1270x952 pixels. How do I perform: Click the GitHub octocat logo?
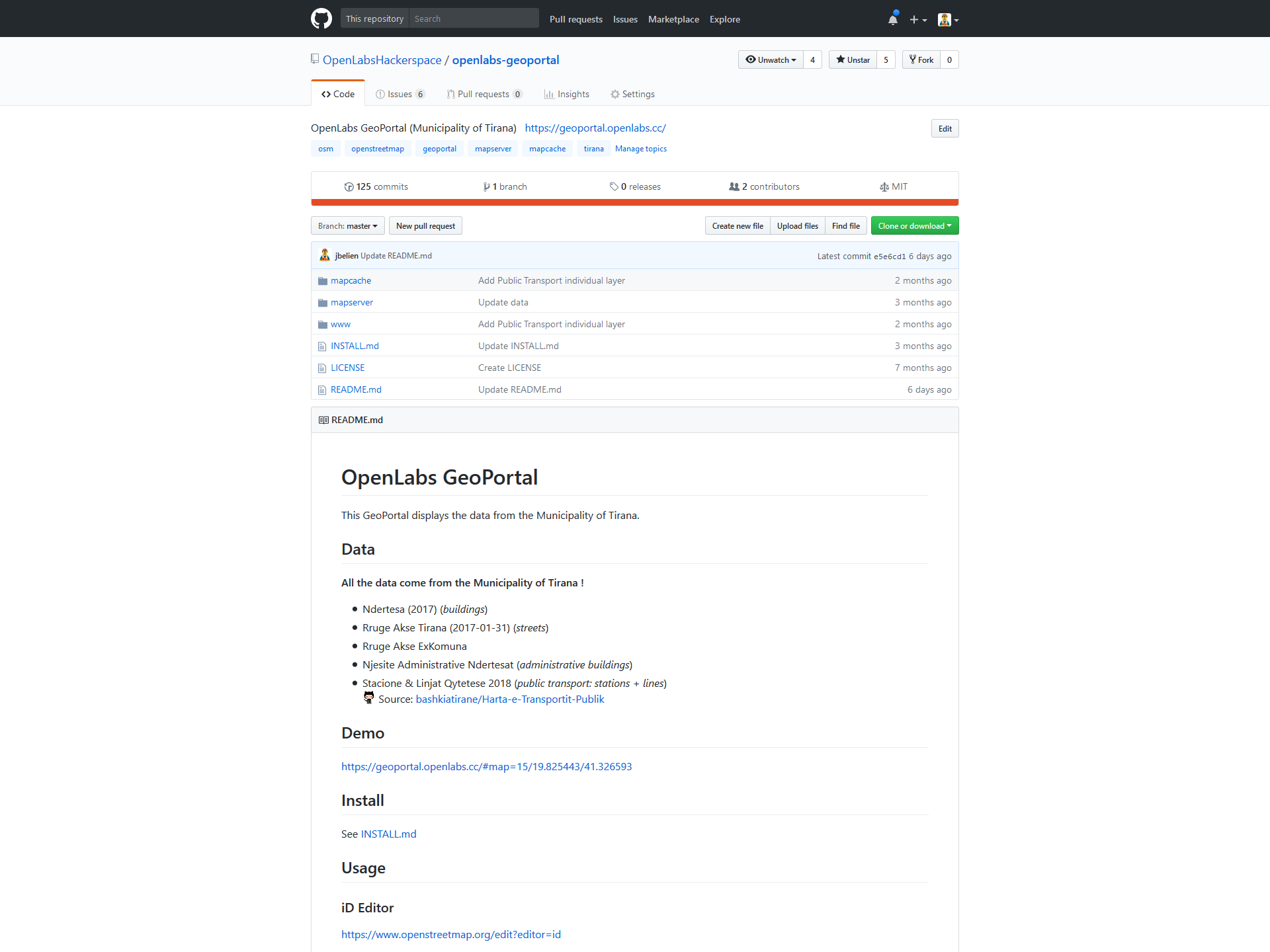coord(321,19)
